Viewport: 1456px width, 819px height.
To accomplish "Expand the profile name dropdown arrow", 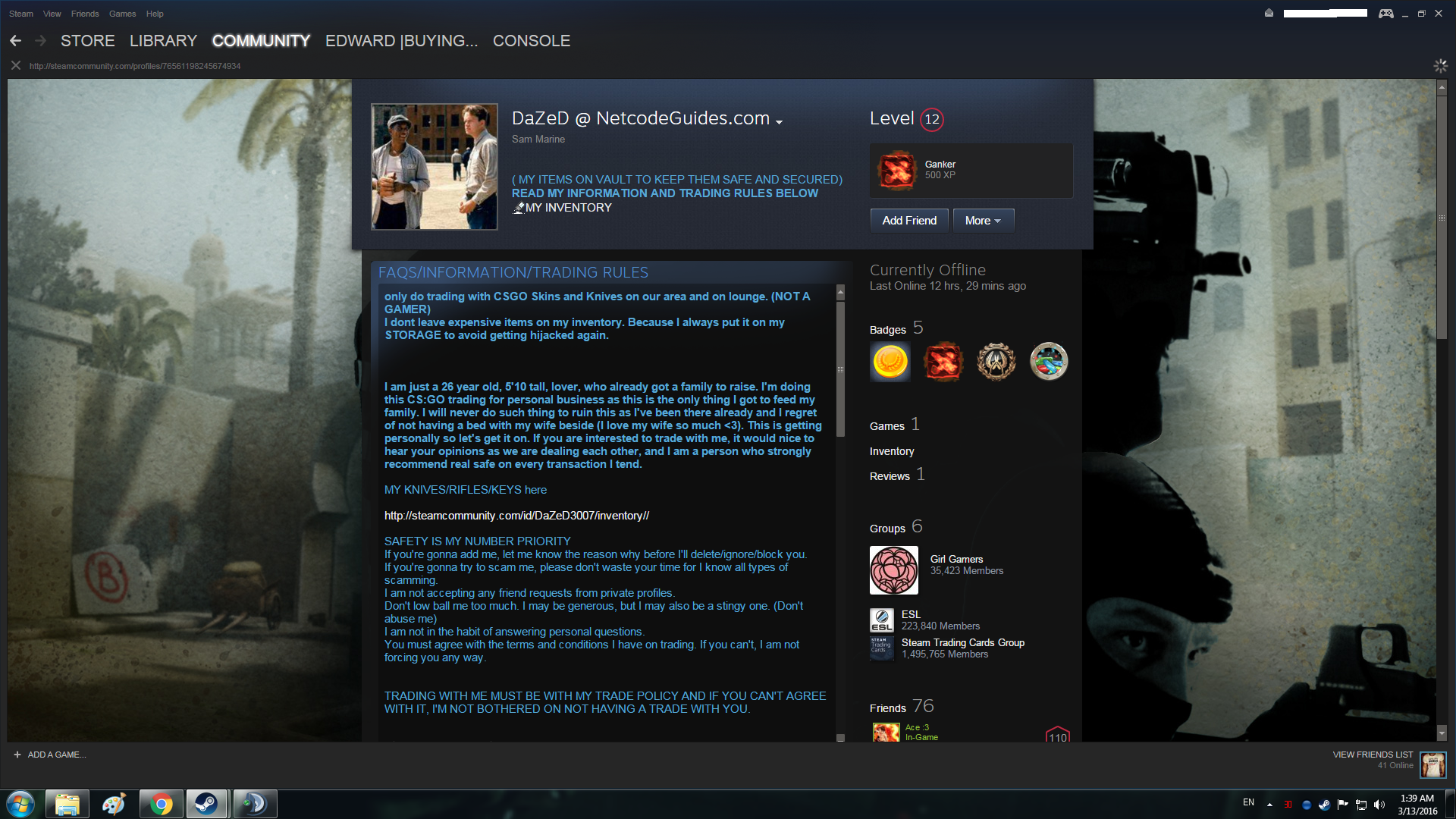I will 779,121.
